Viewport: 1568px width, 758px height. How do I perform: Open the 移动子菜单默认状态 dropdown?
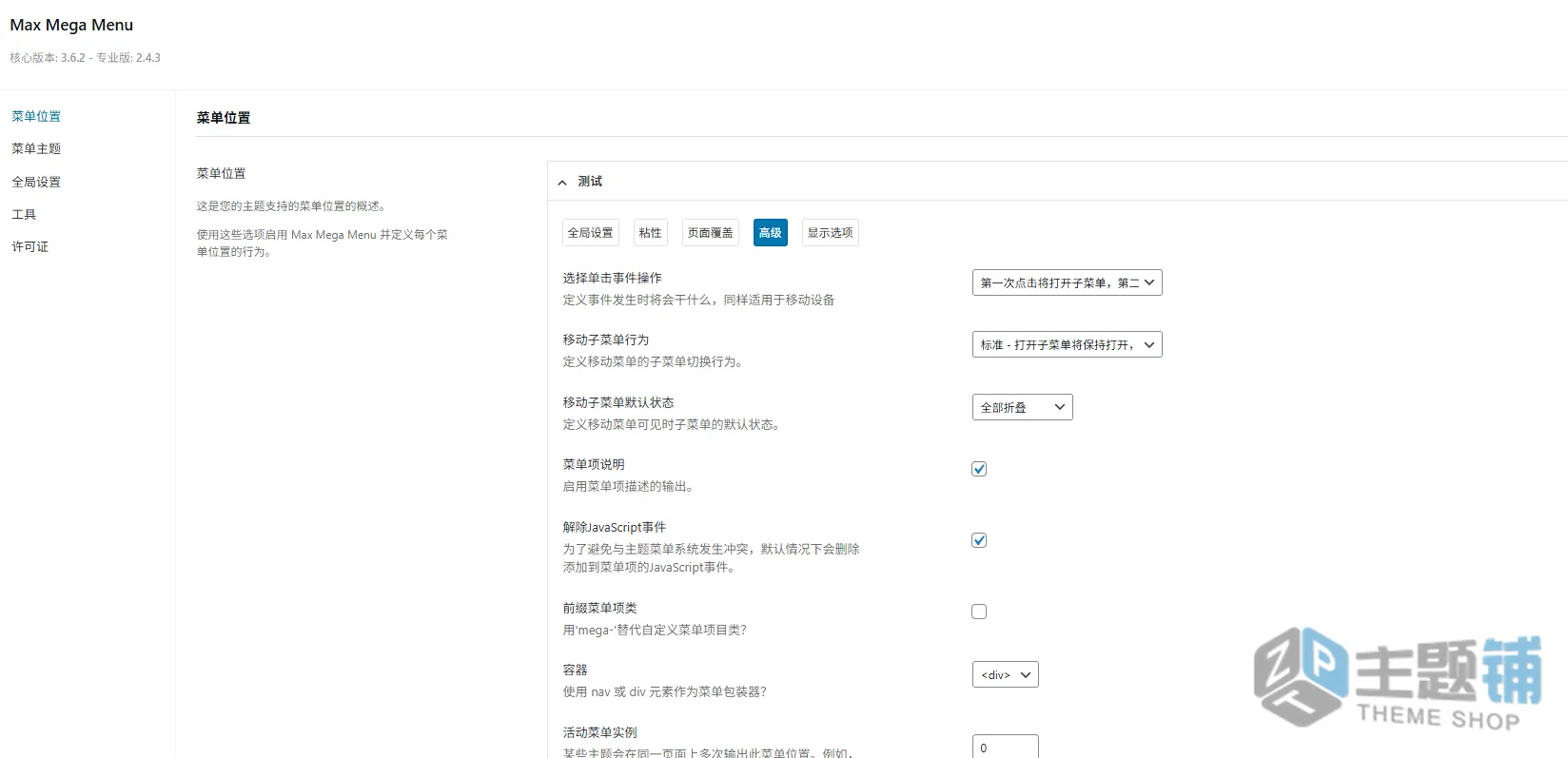tap(1022, 407)
